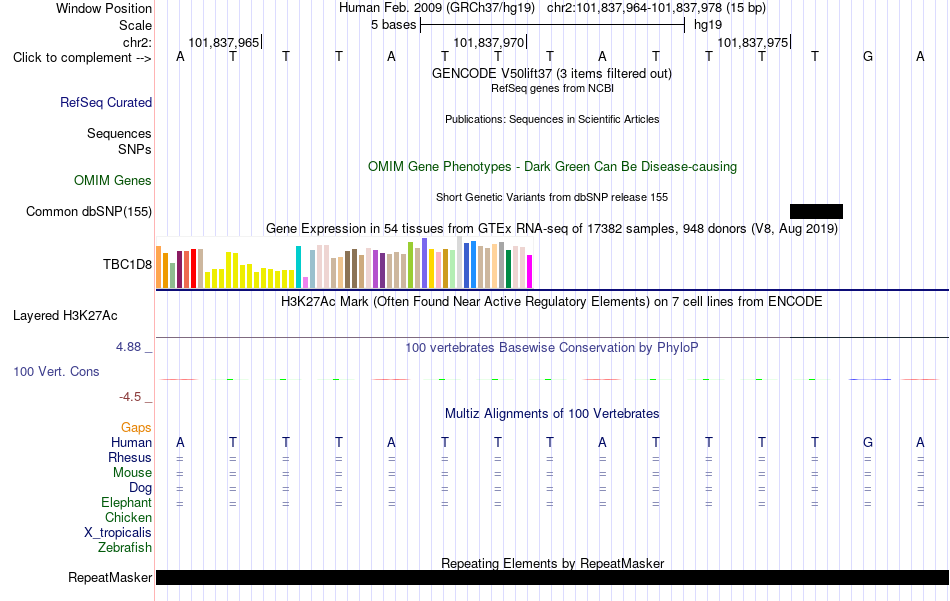Open 'Multiz Alignments of 100 Vertebrates' title

(552, 414)
